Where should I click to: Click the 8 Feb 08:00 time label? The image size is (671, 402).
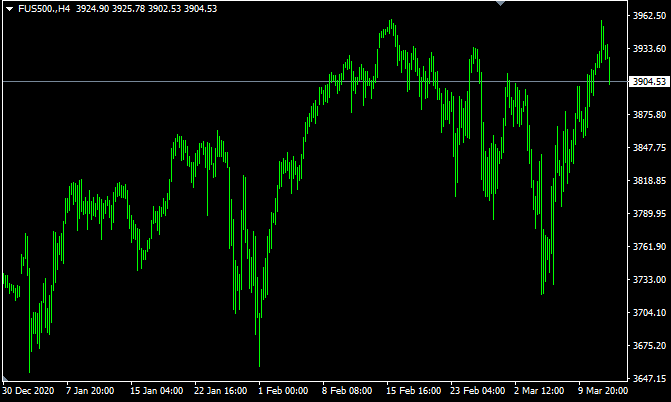pos(347,390)
